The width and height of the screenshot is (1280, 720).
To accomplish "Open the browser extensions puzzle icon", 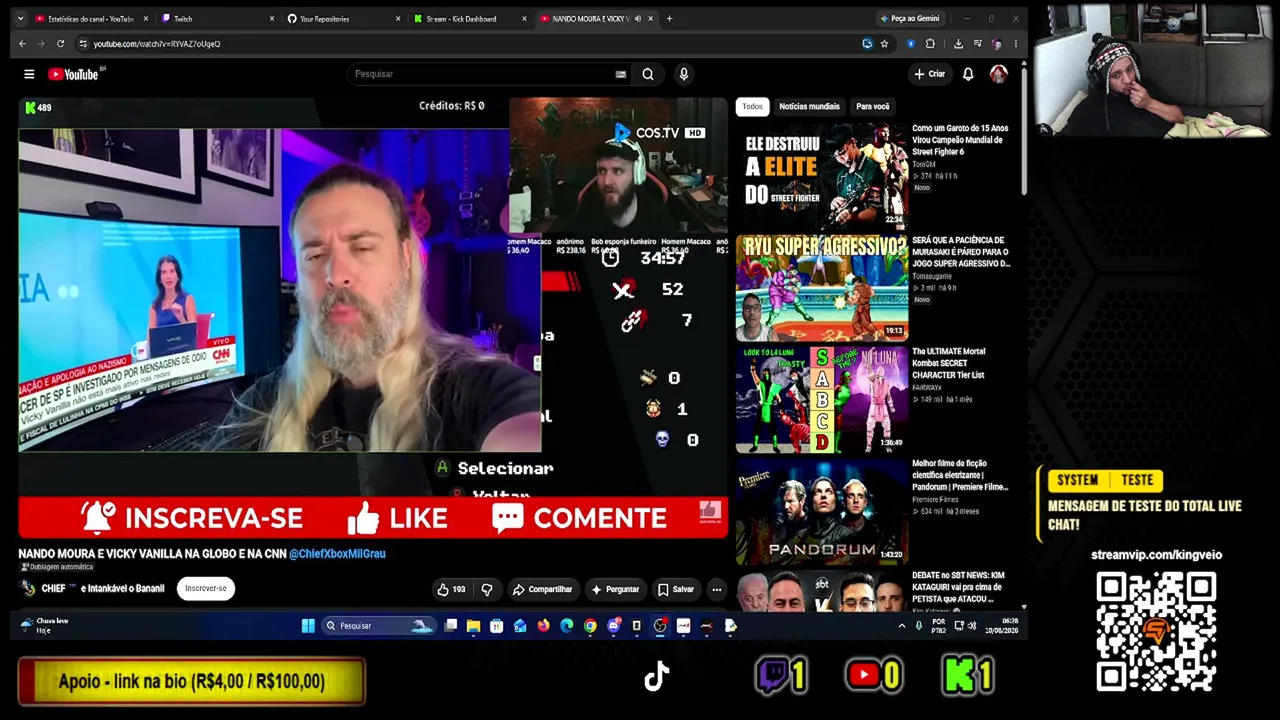I will (x=930, y=44).
